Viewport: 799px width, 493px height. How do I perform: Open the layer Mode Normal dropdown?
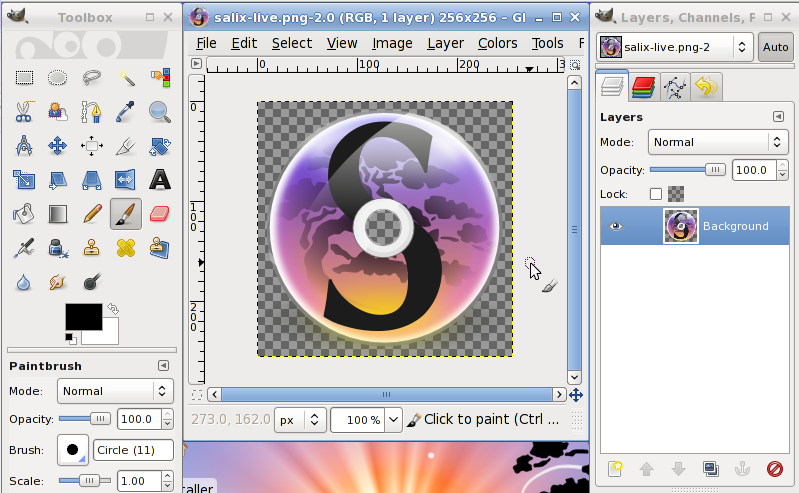pyautogui.click(x=718, y=142)
